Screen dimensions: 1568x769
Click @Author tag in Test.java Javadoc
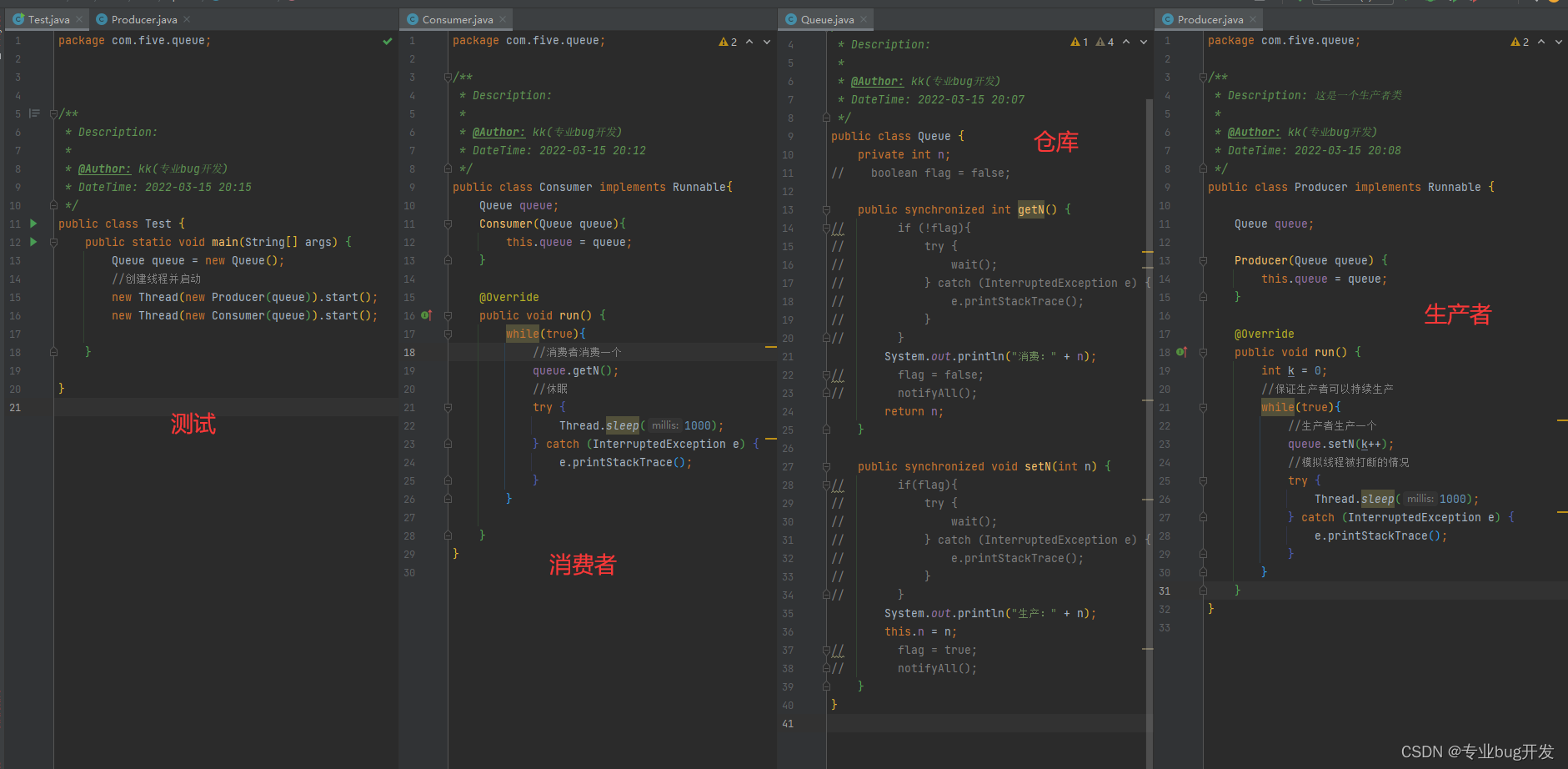coord(104,168)
